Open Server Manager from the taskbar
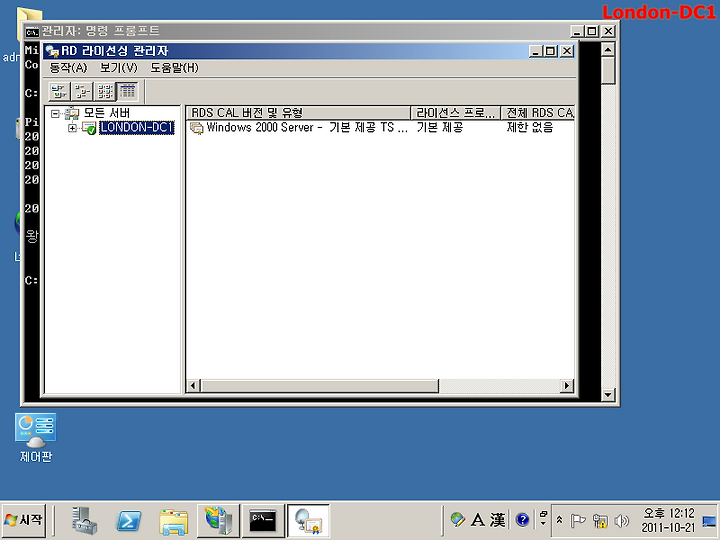Viewport: 720px width, 540px height. (x=84, y=521)
